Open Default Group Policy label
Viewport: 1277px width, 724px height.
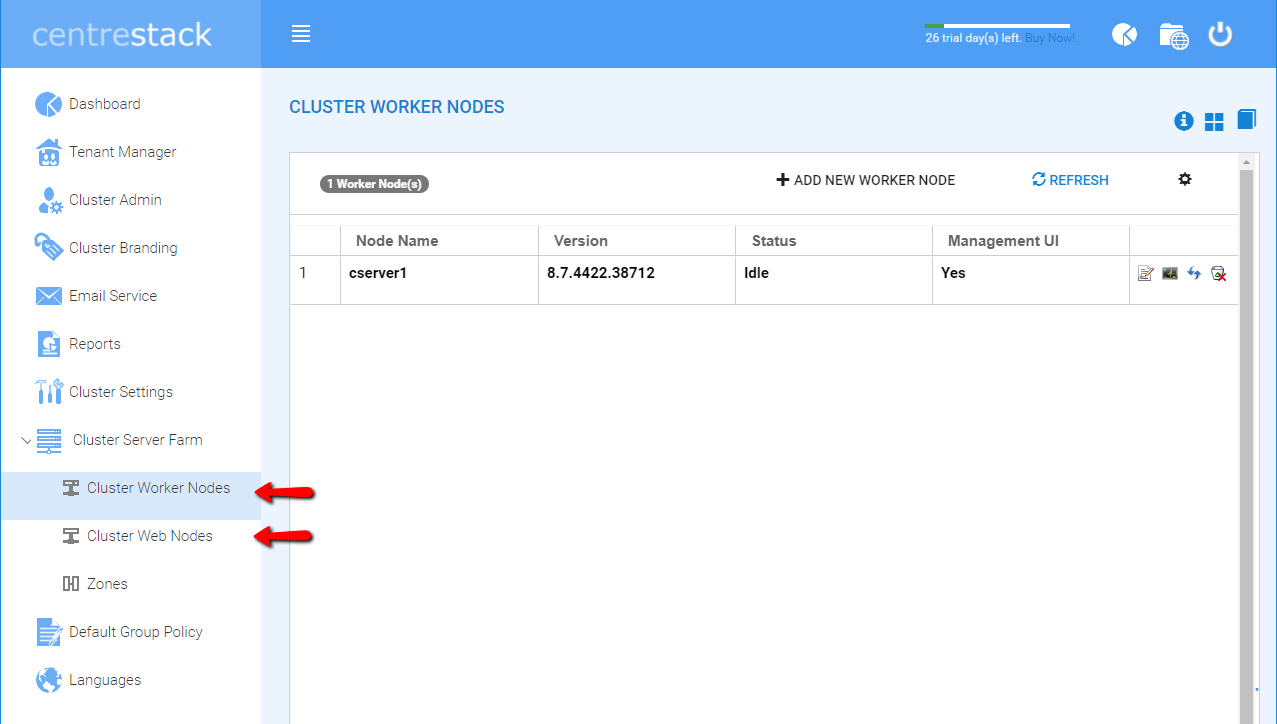coord(136,632)
